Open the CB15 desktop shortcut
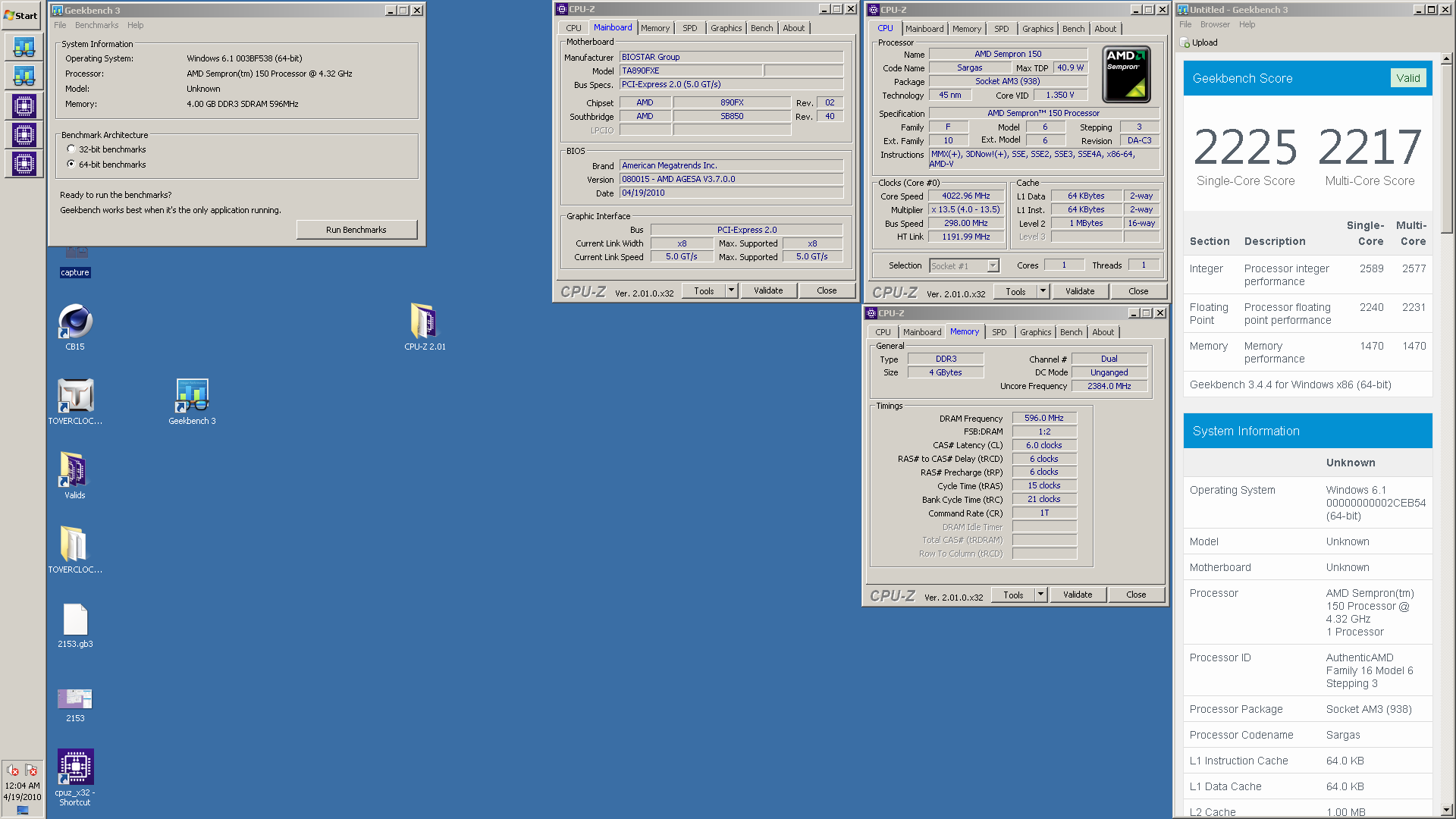The height and width of the screenshot is (819, 1456). coord(75,327)
